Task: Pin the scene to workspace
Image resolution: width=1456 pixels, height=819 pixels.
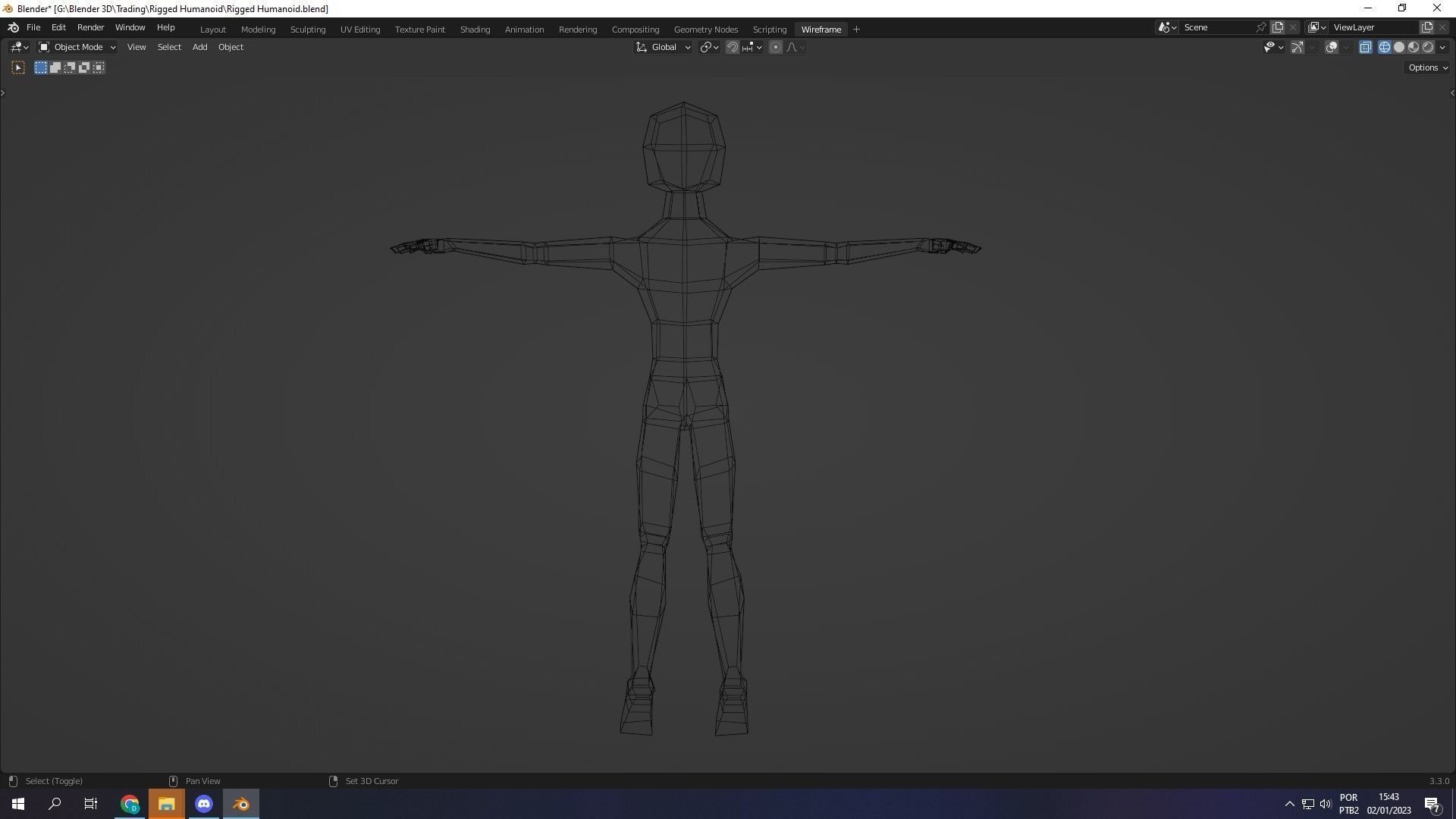Action: (x=1261, y=27)
